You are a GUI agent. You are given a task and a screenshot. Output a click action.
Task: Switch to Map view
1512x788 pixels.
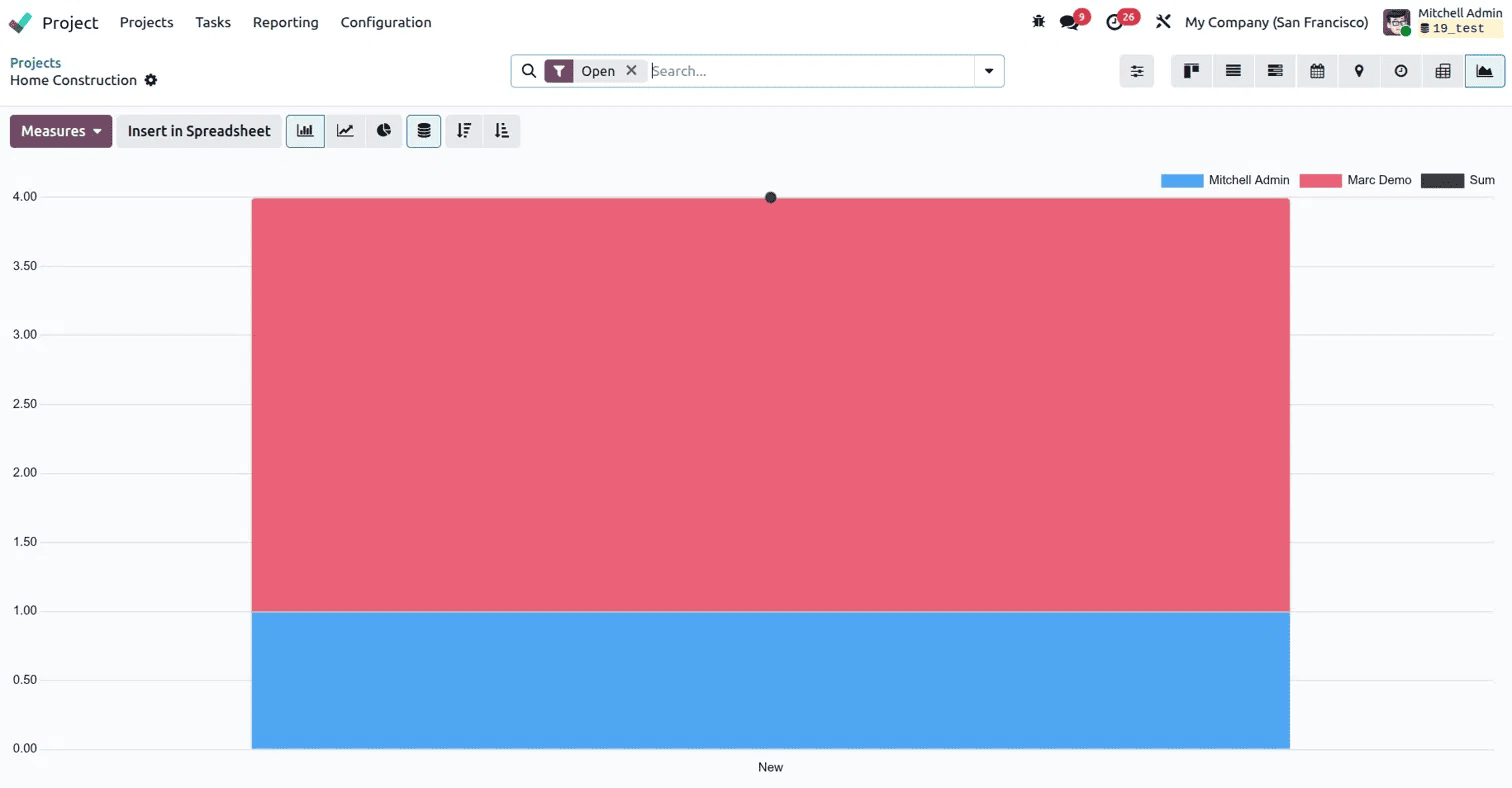click(1359, 71)
